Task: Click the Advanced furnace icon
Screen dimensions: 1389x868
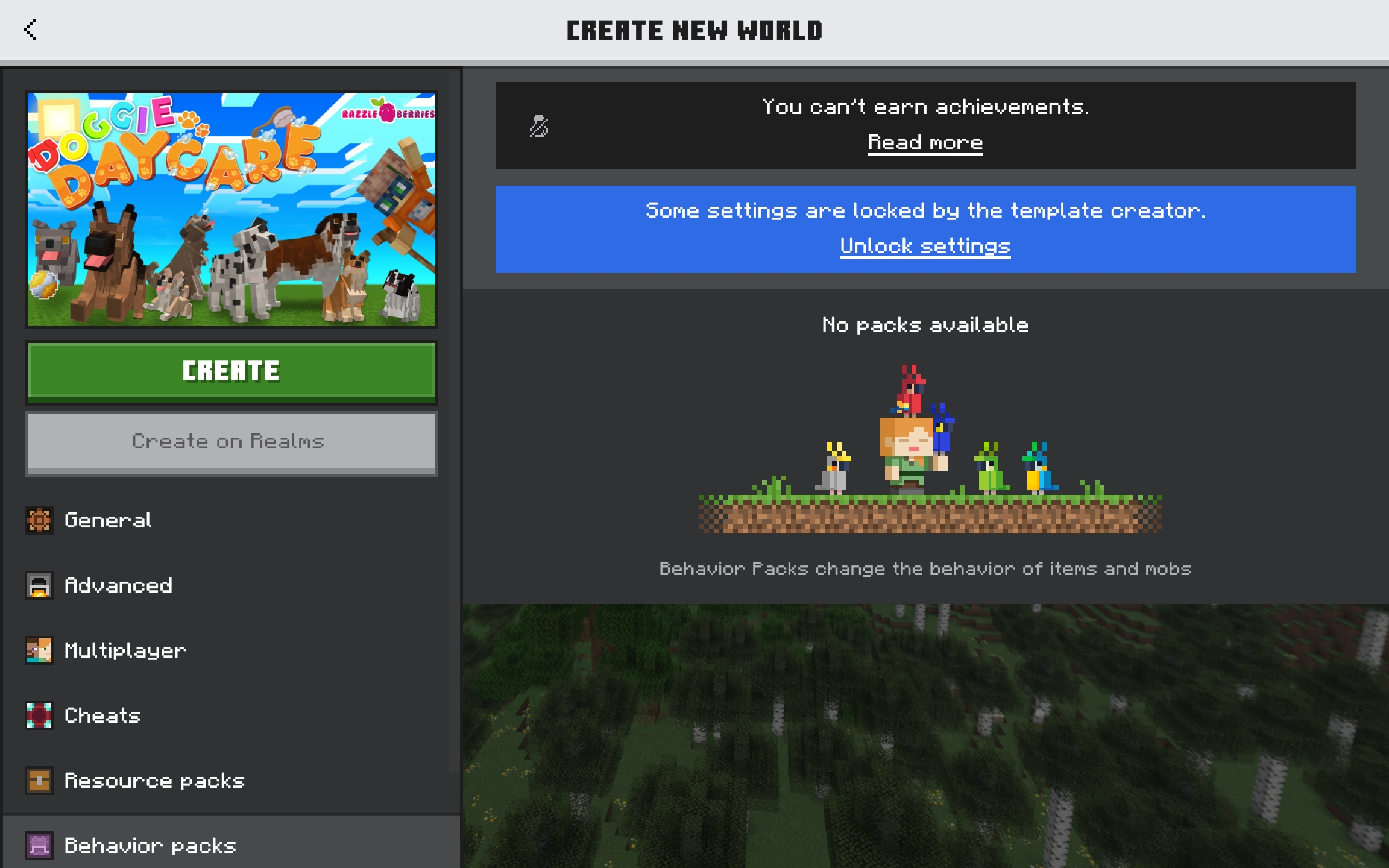Action: [x=39, y=585]
